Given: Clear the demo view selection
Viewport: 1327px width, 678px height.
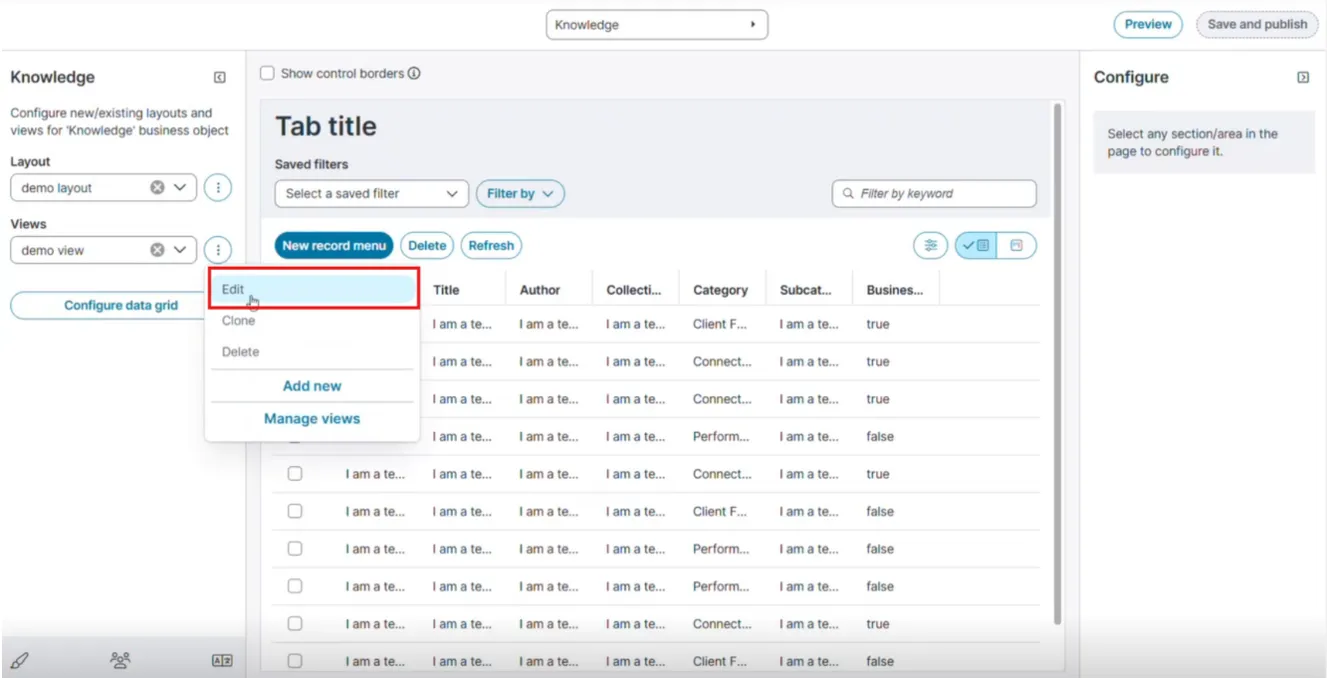Looking at the screenshot, I should (157, 250).
